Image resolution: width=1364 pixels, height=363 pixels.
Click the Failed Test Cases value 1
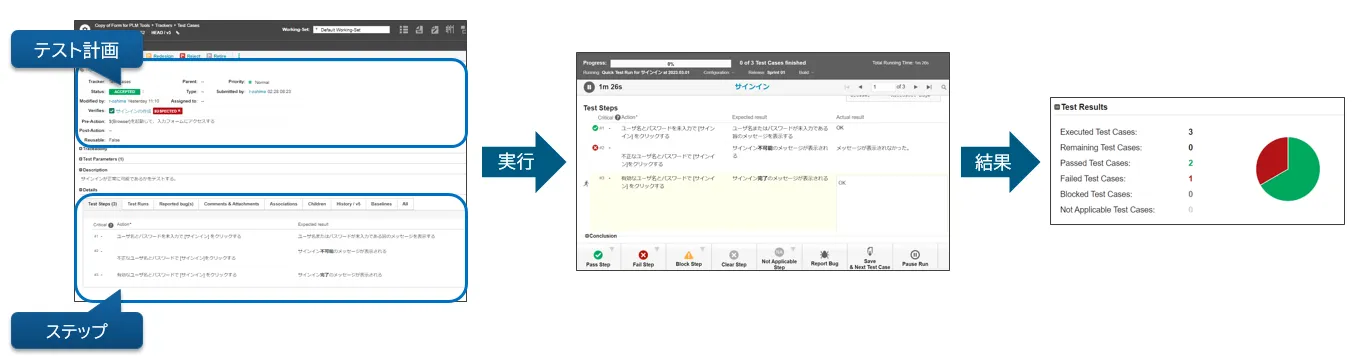[1190, 178]
